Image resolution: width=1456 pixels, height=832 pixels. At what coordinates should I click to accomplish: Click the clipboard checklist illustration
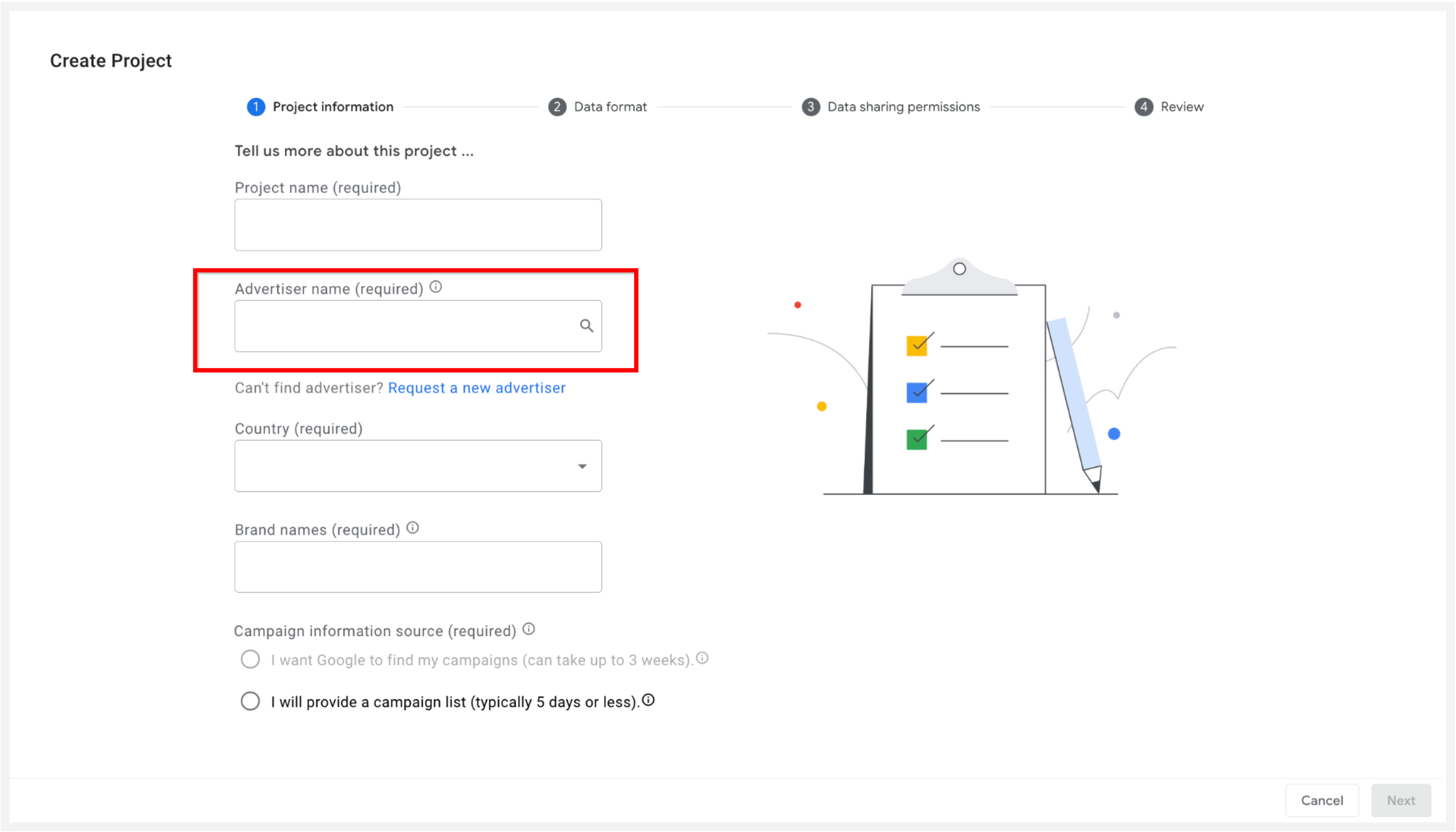point(970,378)
